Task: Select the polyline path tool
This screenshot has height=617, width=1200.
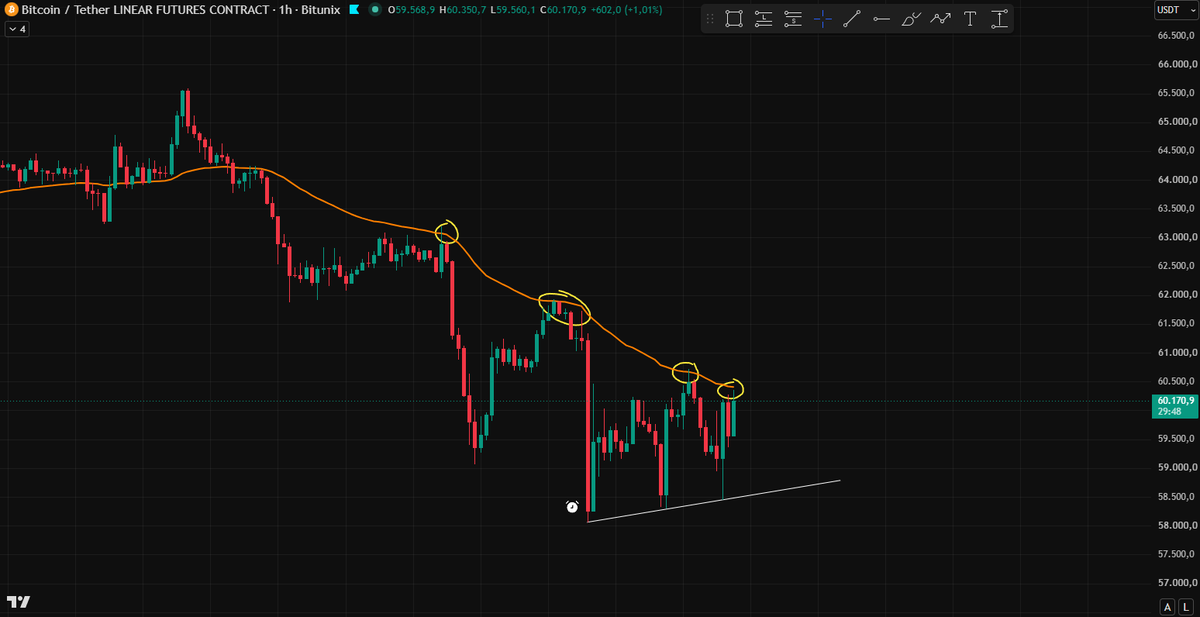Action: [x=940, y=18]
